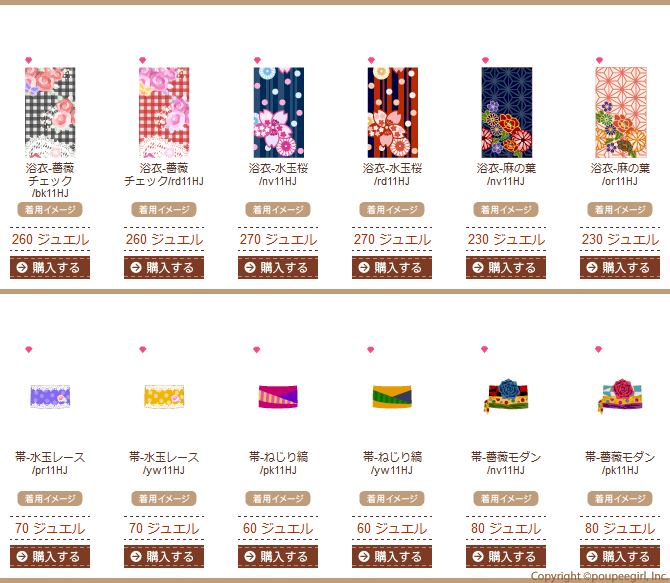Open 着用イメージ for 浴衣-水玉桜/nv11HJ
The width and height of the screenshot is (670, 583).
pyautogui.click(x=278, y=209)
